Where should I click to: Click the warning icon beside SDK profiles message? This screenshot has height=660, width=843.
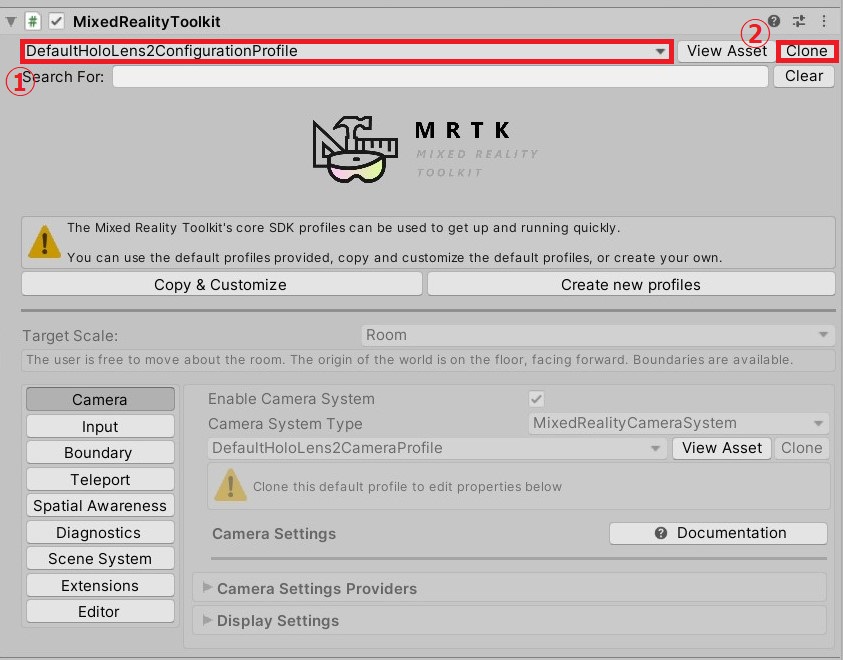(44, 242)
